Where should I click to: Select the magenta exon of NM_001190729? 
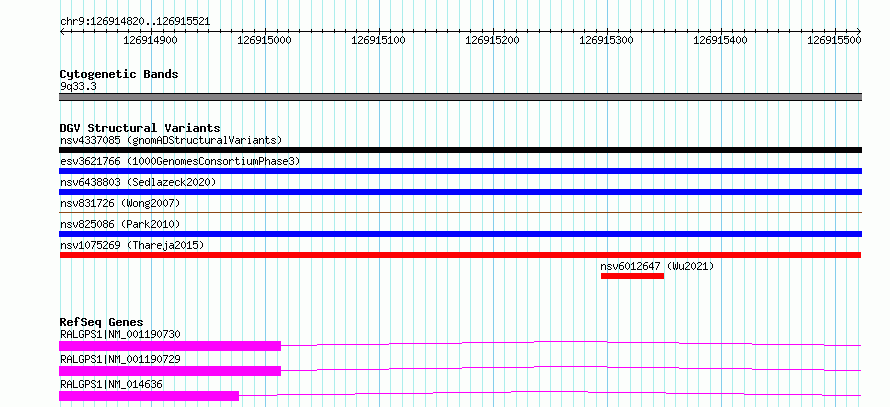(x=170, y=371)
